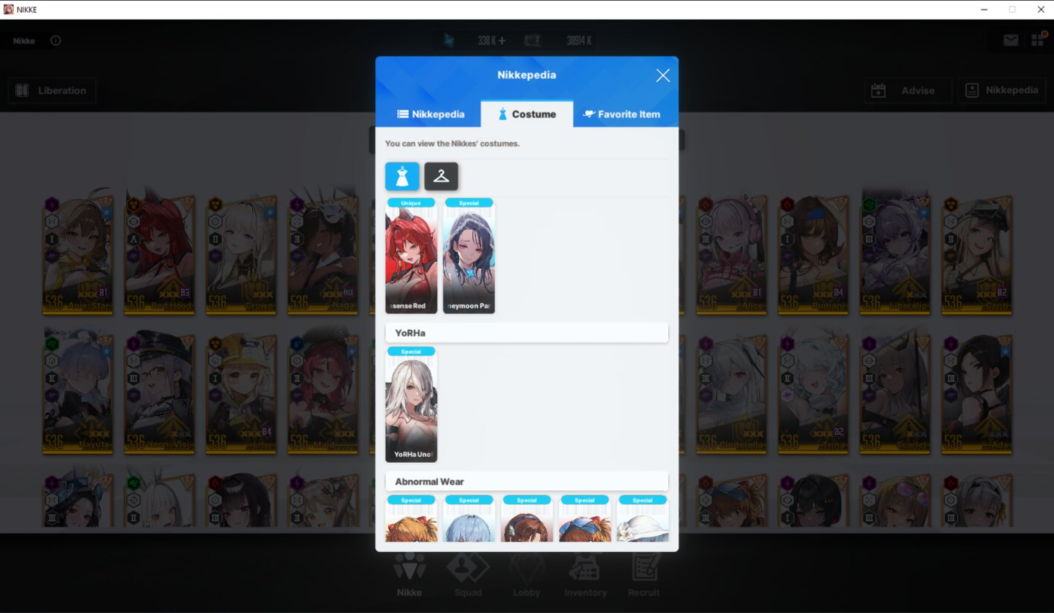
Task: Click the Unique badge on first costume
Action: click(411, 202)
